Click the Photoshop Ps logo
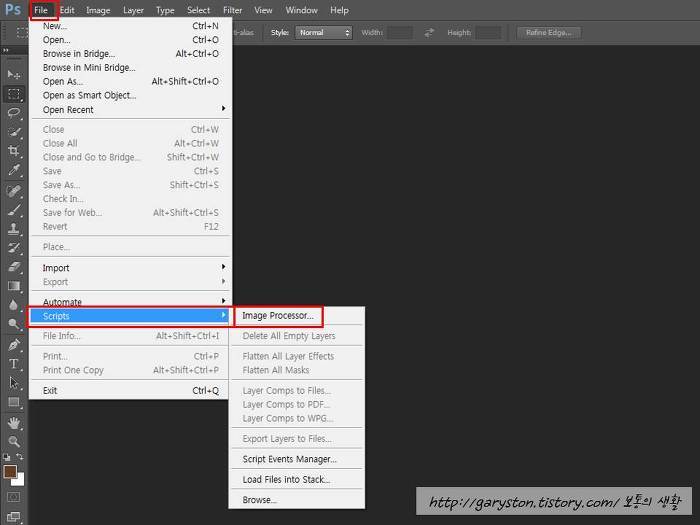 pos(13,9)
